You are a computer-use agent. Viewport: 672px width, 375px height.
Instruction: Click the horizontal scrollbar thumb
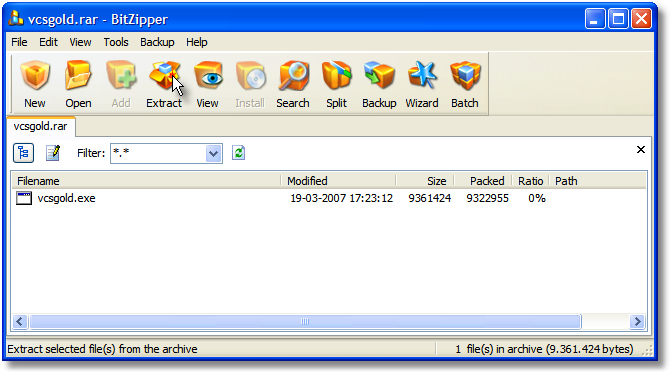point(305,321)
